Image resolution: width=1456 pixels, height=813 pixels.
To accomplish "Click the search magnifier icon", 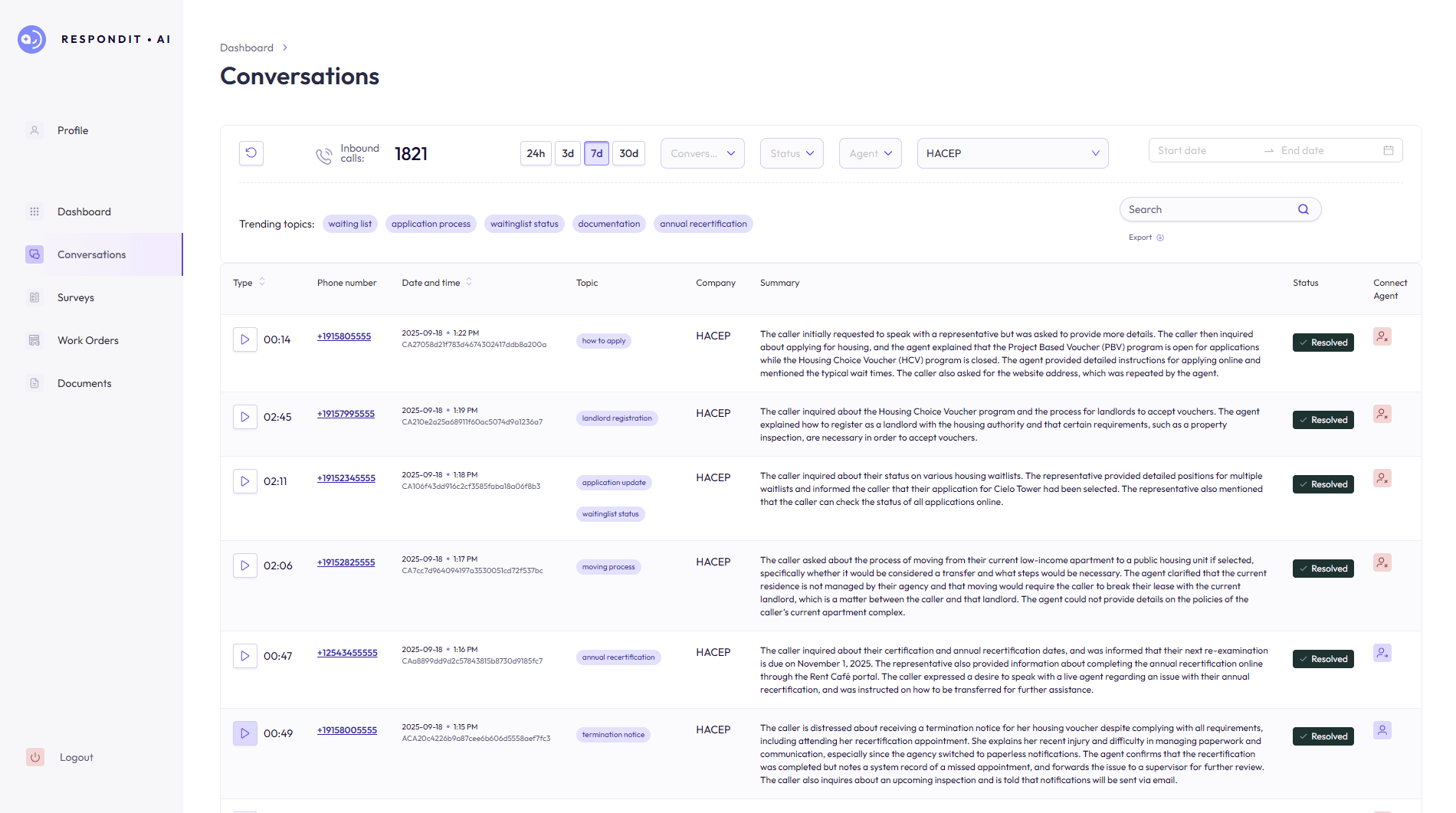I will tap(1303, 208).
